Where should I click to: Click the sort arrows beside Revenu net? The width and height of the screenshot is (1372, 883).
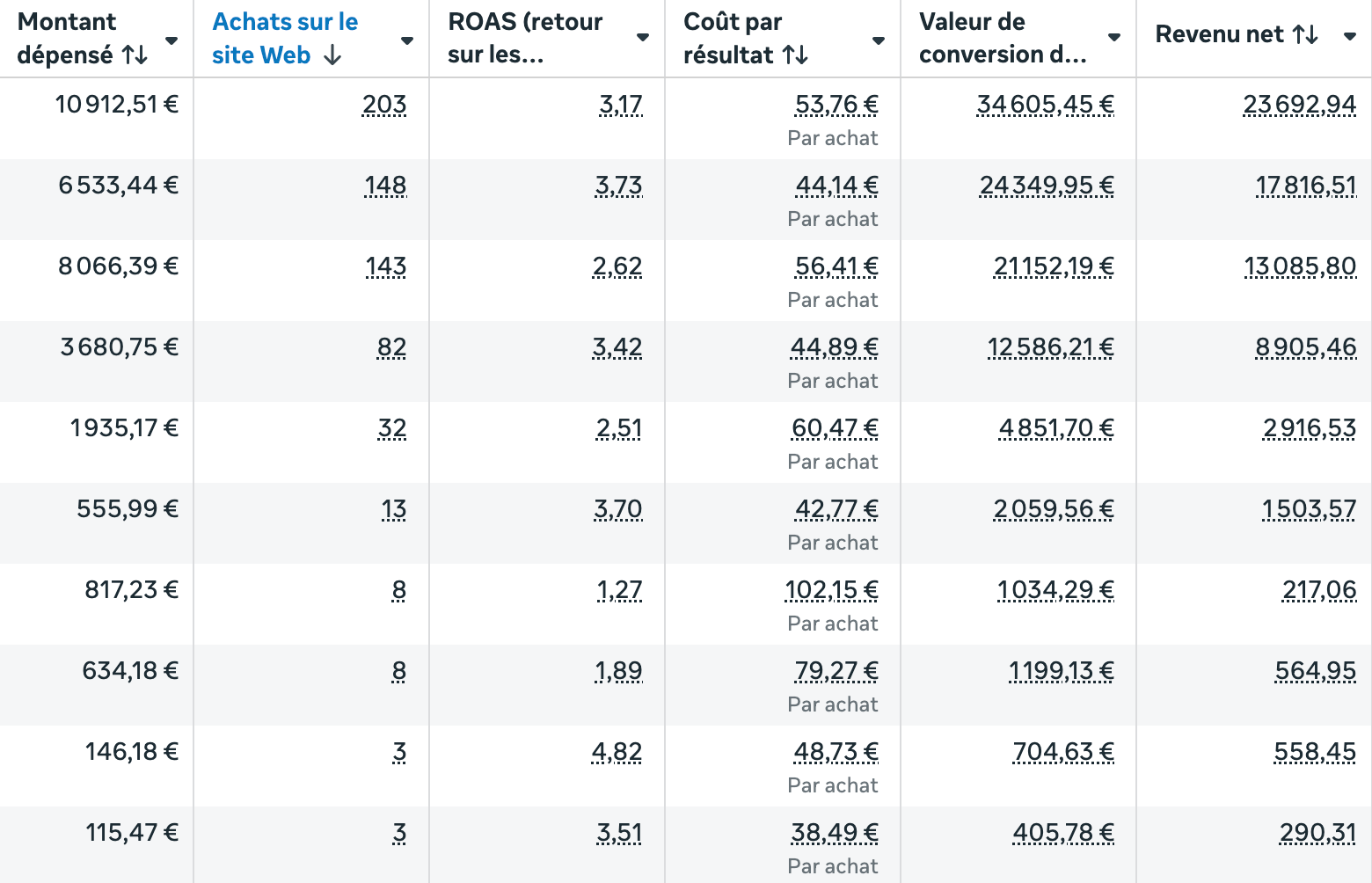pos(1305,34)
